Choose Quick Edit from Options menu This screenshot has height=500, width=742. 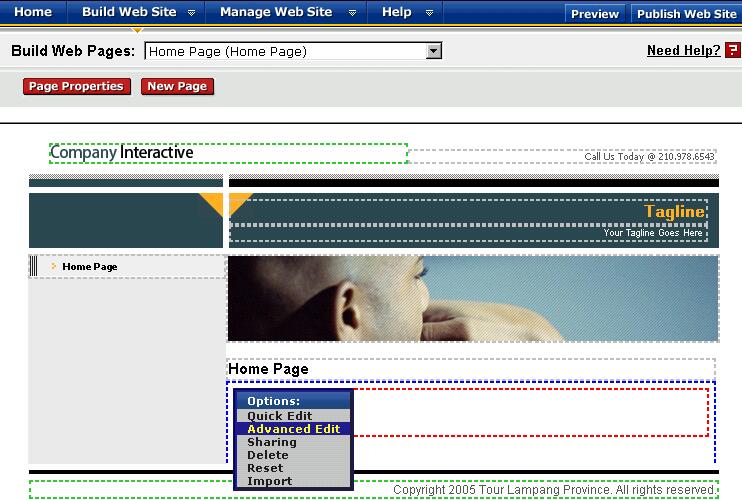point(293,416)
